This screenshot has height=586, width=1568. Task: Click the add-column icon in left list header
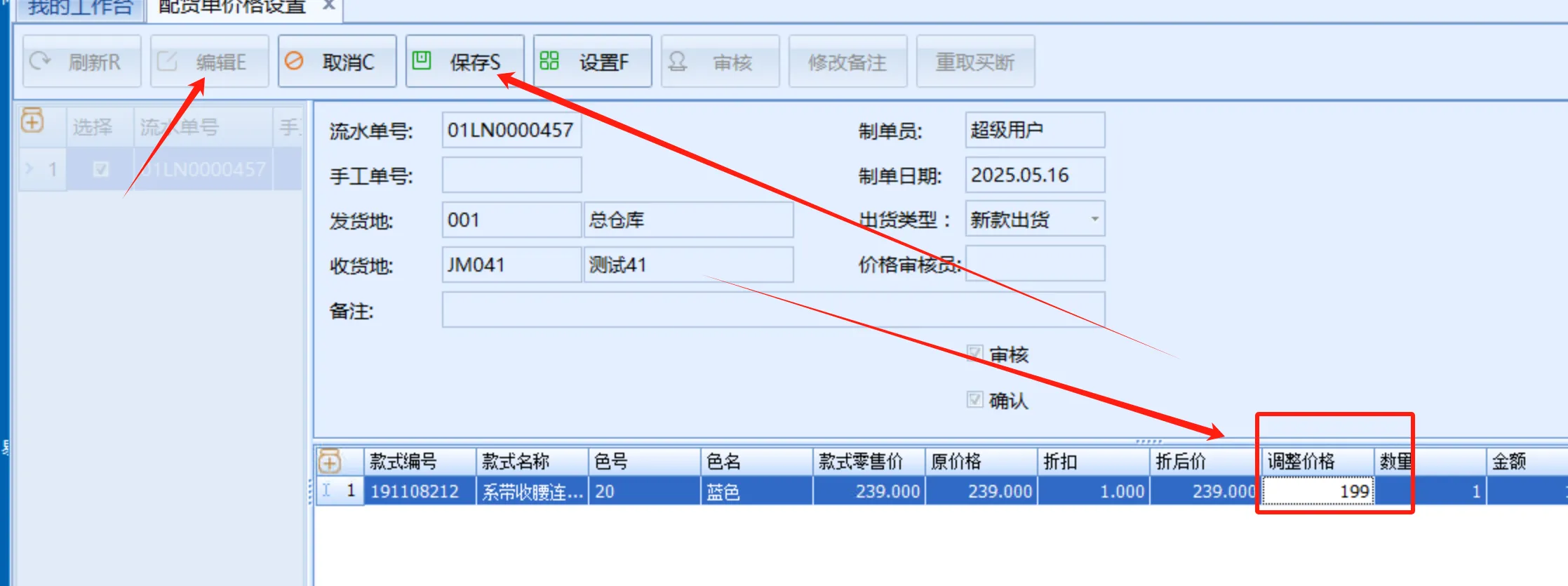[x=32, y=121]
